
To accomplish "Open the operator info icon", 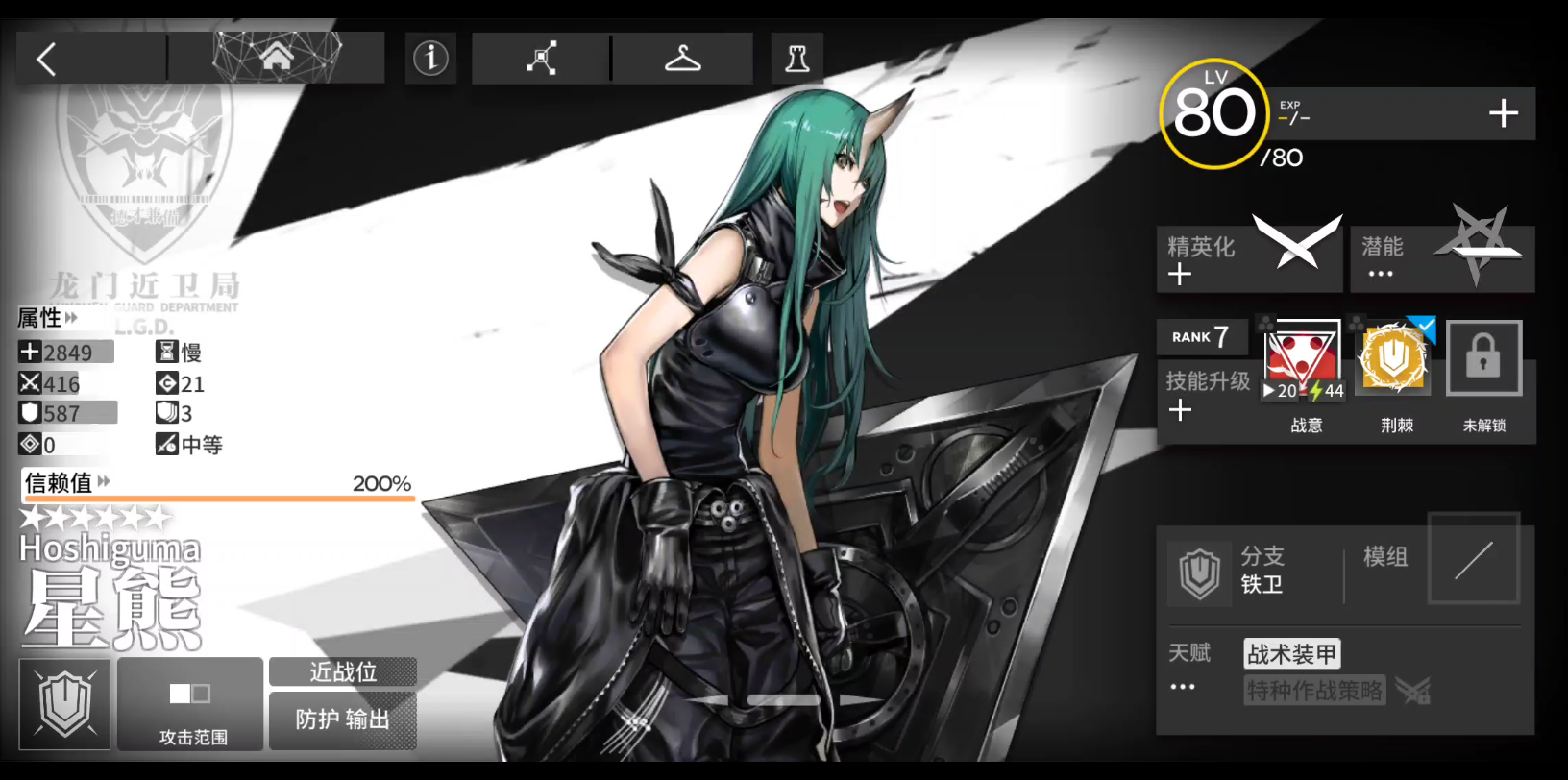I will tap(430, 59).
